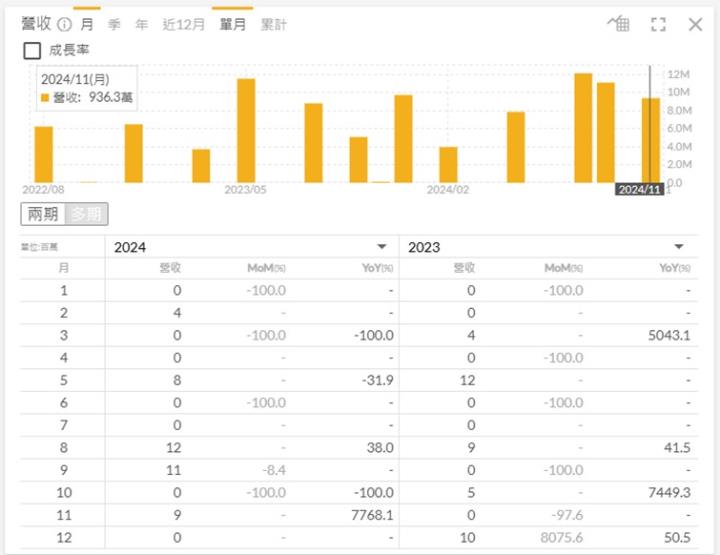Select the 近12月 tab
The width and height of the screenshot is (720, 555).
pos(183,25)
